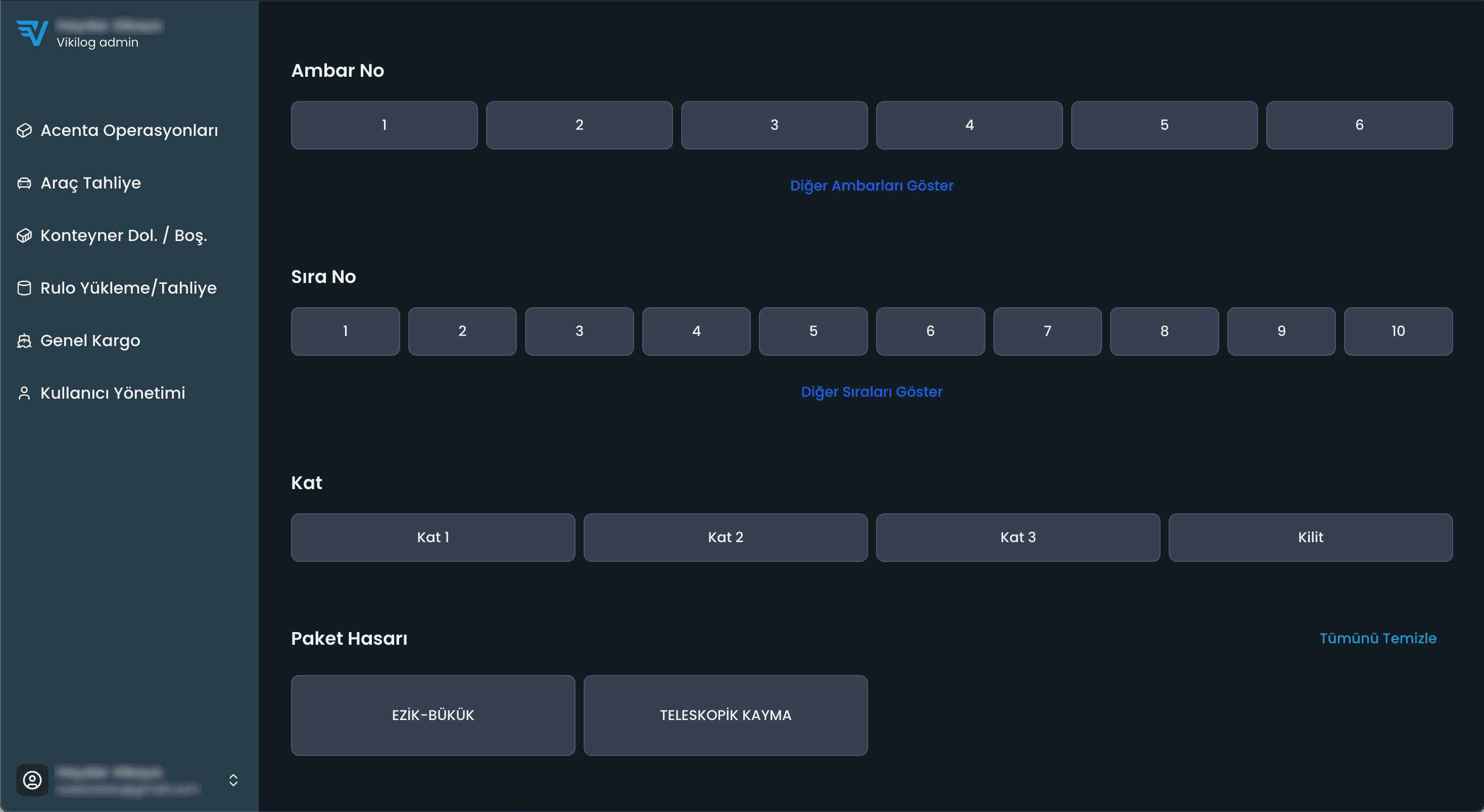Click the Tümünü Temizle link
The image size is (1484, 812).
(1377, 639)
